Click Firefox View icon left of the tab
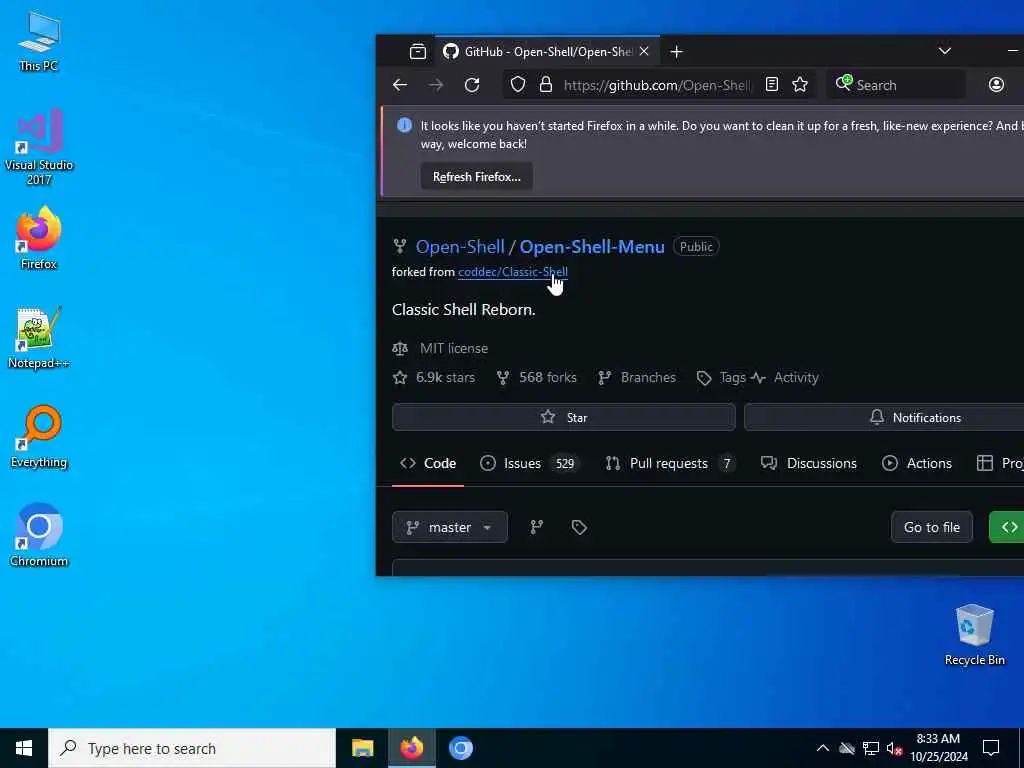The height and width of the screenshot is (768, 1024). point(418,52)
